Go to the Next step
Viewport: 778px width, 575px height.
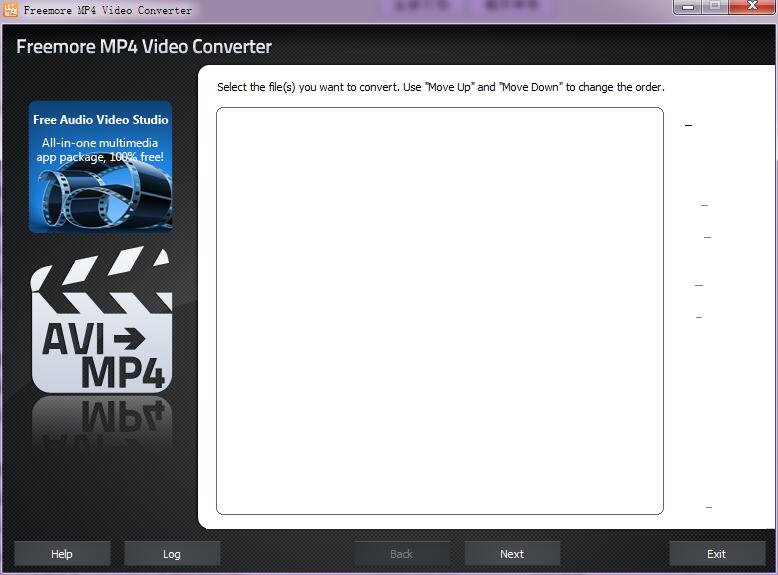[x=512, y=554]
